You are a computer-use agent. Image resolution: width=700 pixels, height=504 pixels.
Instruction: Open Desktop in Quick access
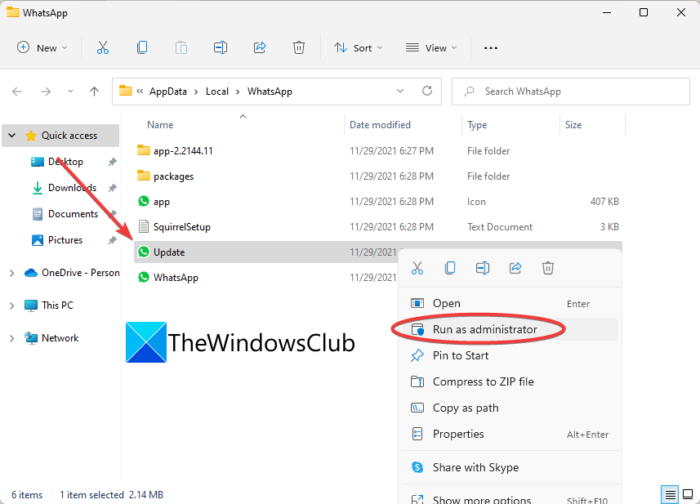tap(66, 161)
